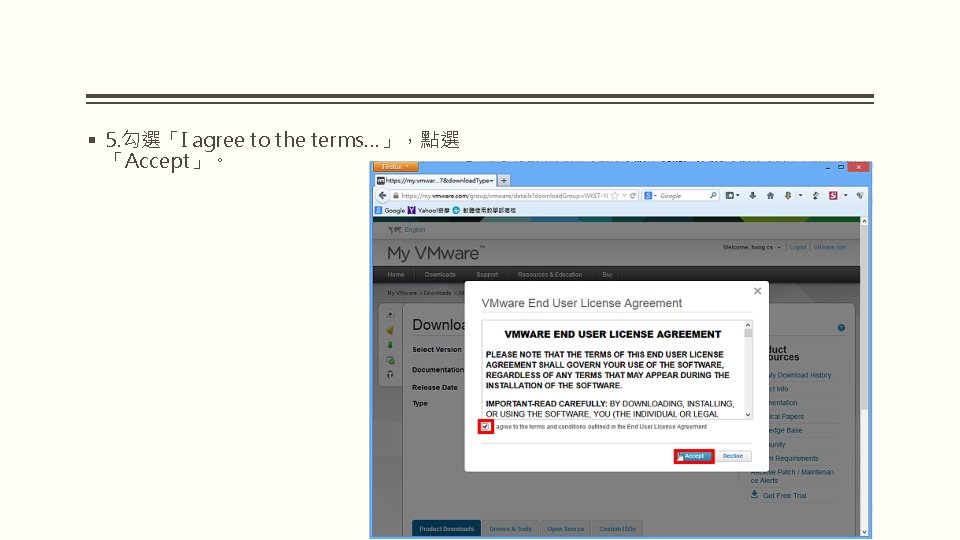Click the sidebar green download arrow icon

(x=391, y=345)
